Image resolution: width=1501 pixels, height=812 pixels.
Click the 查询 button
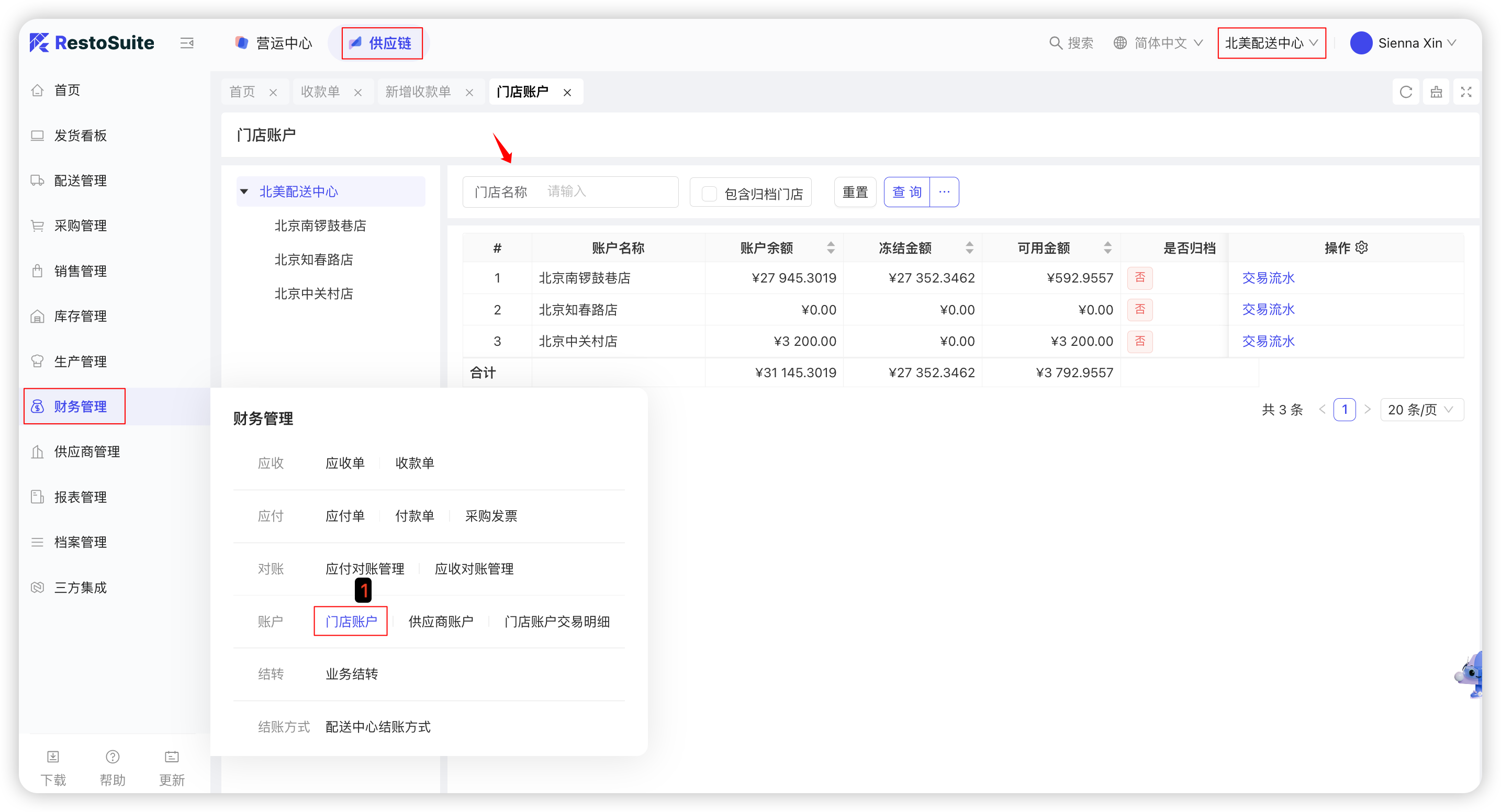pos(906,192)
